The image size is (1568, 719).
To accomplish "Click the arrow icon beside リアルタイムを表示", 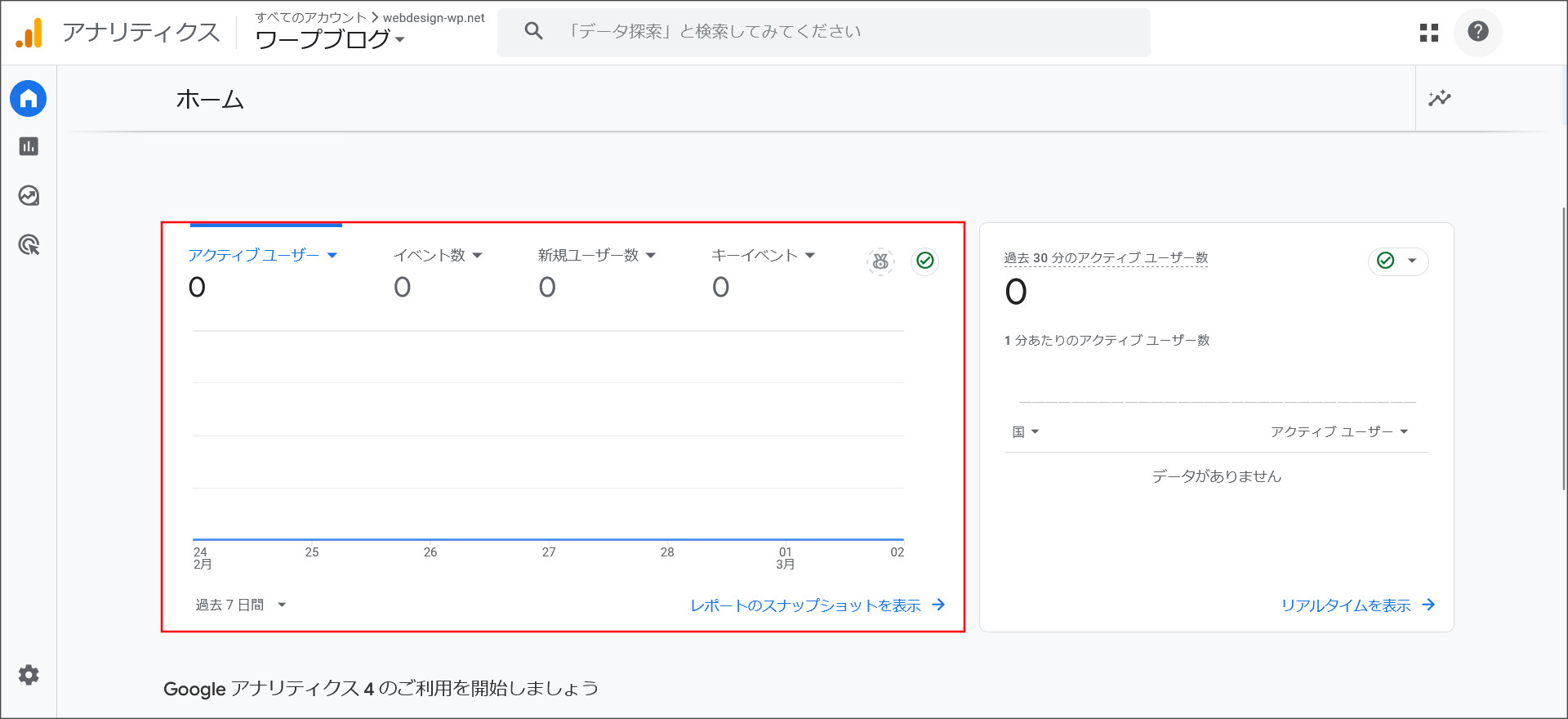I will (1428, 605).
